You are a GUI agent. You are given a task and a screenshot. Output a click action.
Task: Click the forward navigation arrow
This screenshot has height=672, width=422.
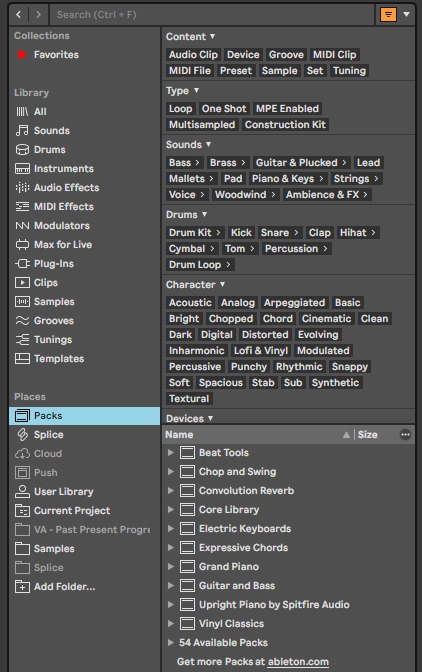[x=38, y=15]
